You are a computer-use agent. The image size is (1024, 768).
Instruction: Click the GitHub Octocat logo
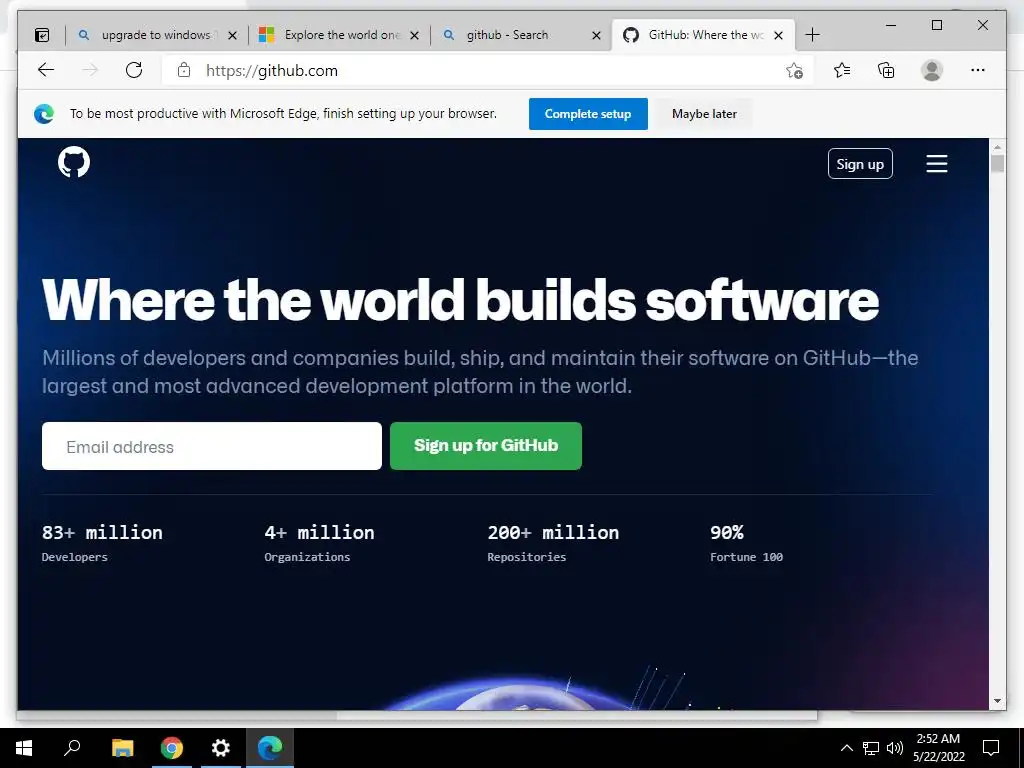click(74, 162)
